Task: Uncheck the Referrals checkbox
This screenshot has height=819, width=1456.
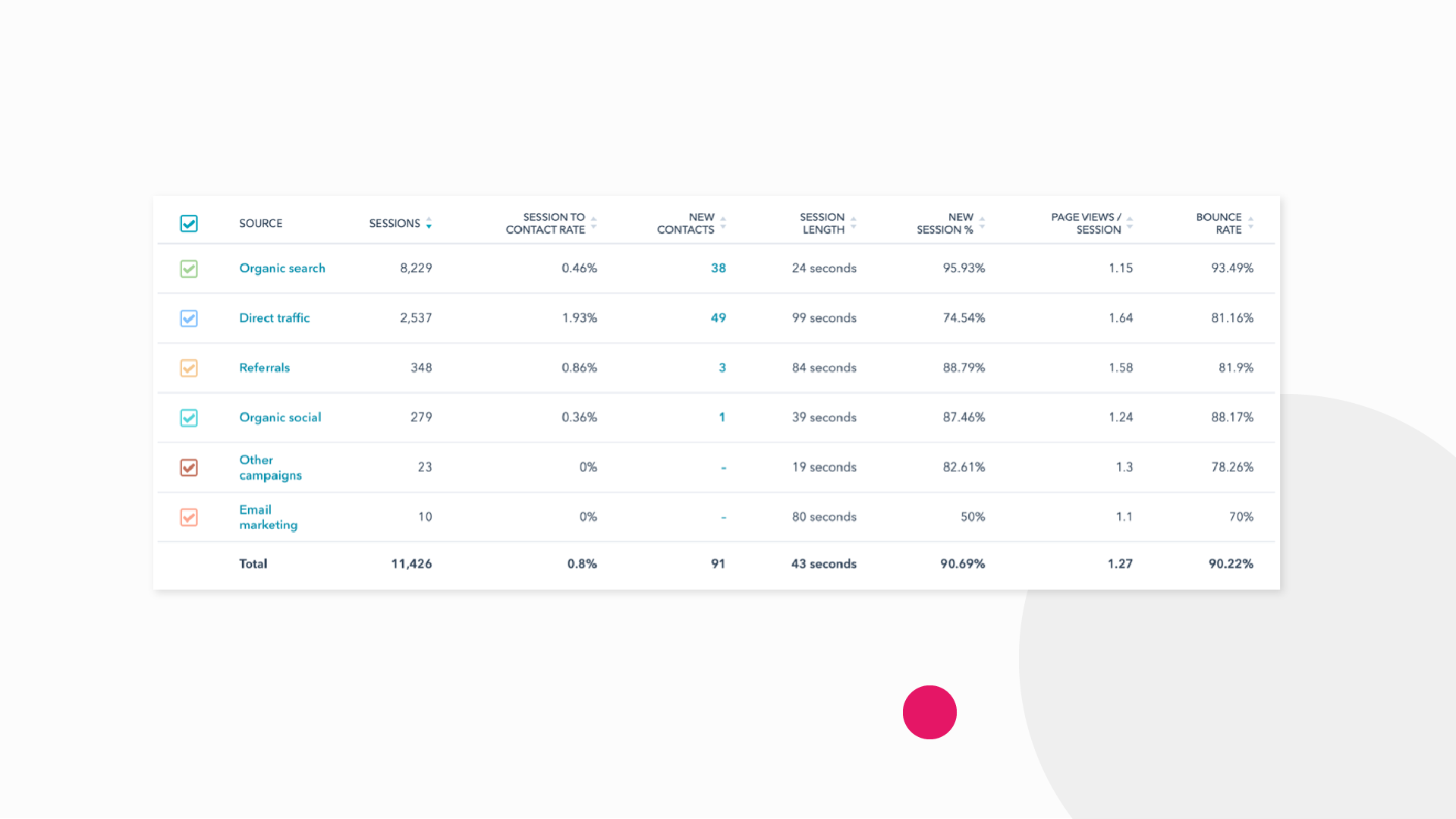Action: 189,368
